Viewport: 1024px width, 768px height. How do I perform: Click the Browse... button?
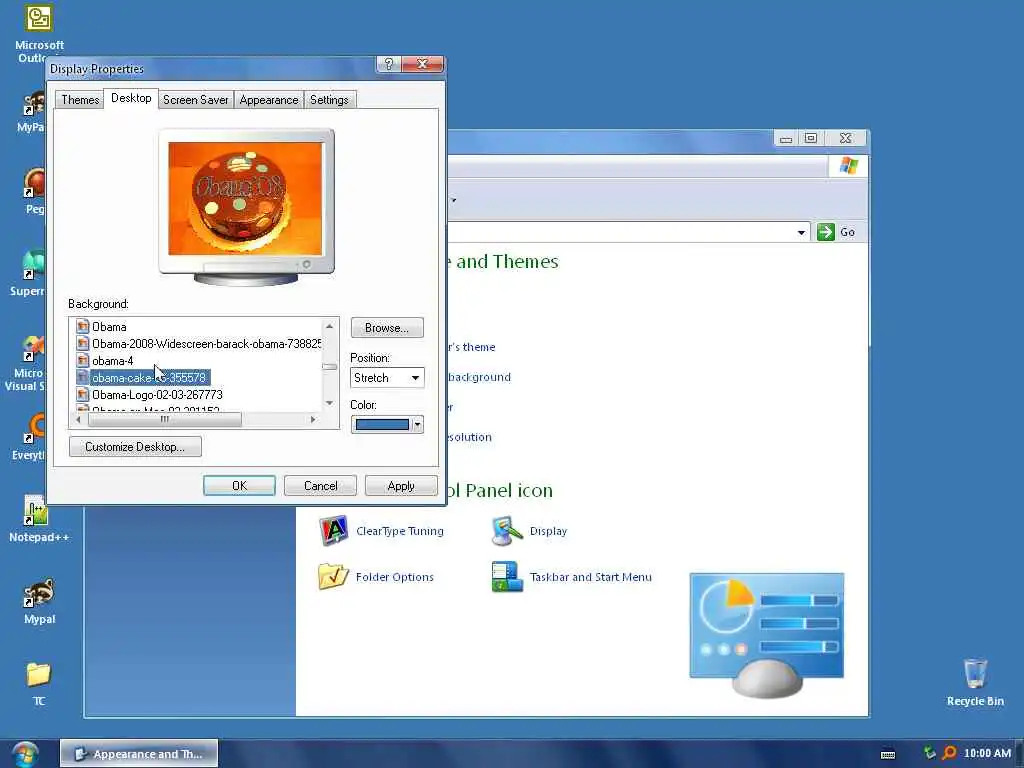point(387,328)
